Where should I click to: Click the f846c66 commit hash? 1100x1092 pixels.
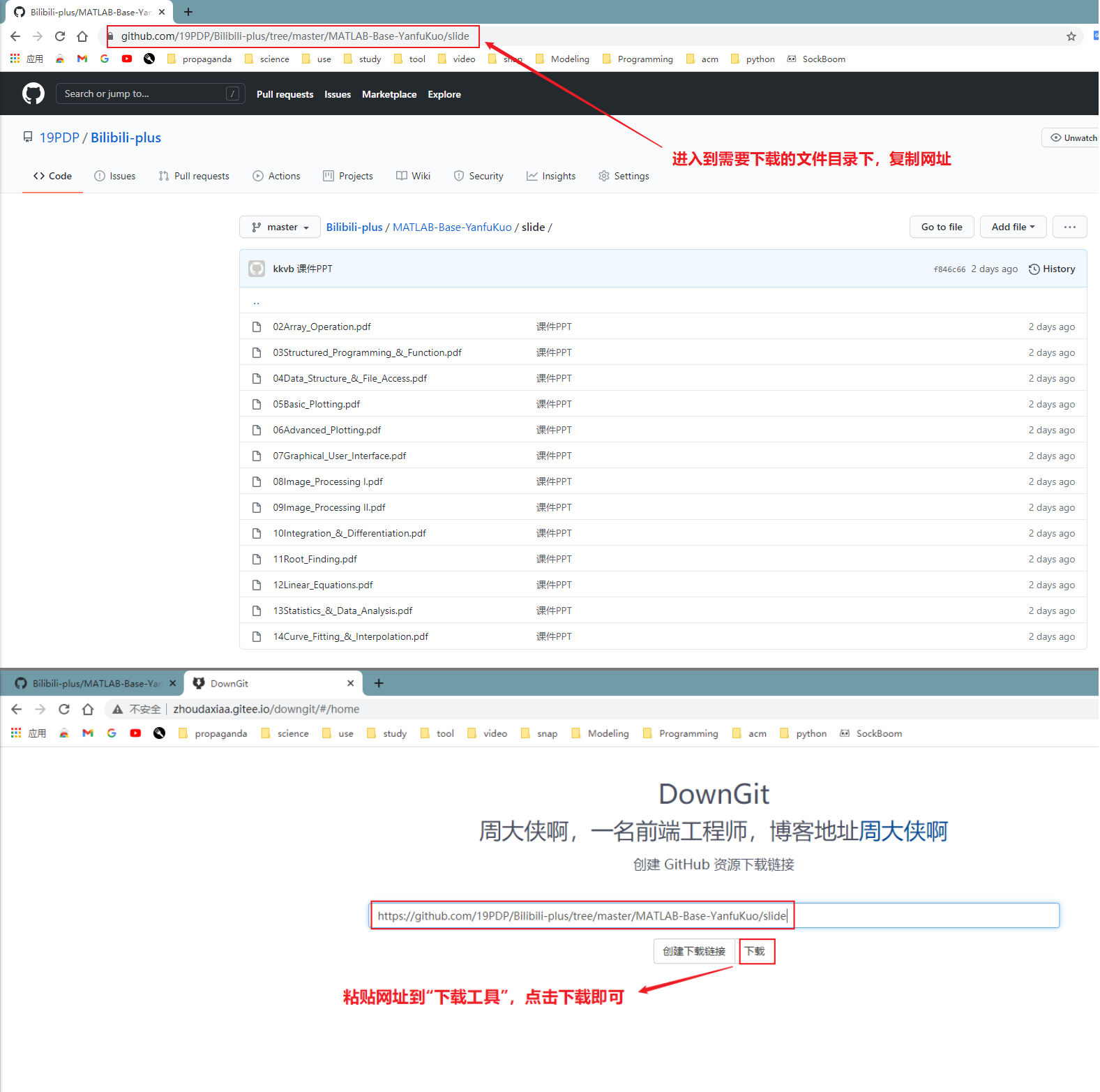click(949, 269)
